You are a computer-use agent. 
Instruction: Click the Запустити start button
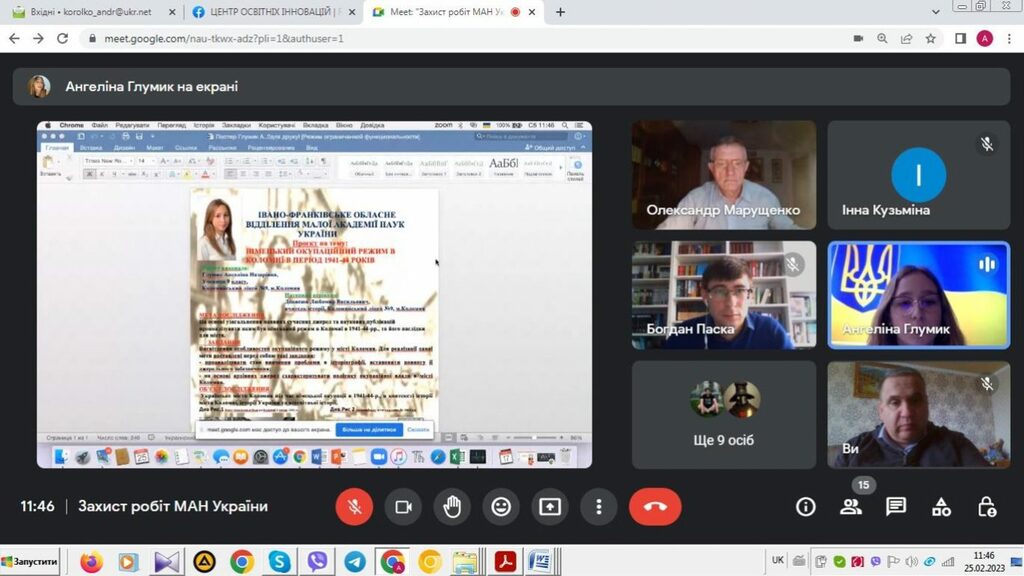coord(30,562)
